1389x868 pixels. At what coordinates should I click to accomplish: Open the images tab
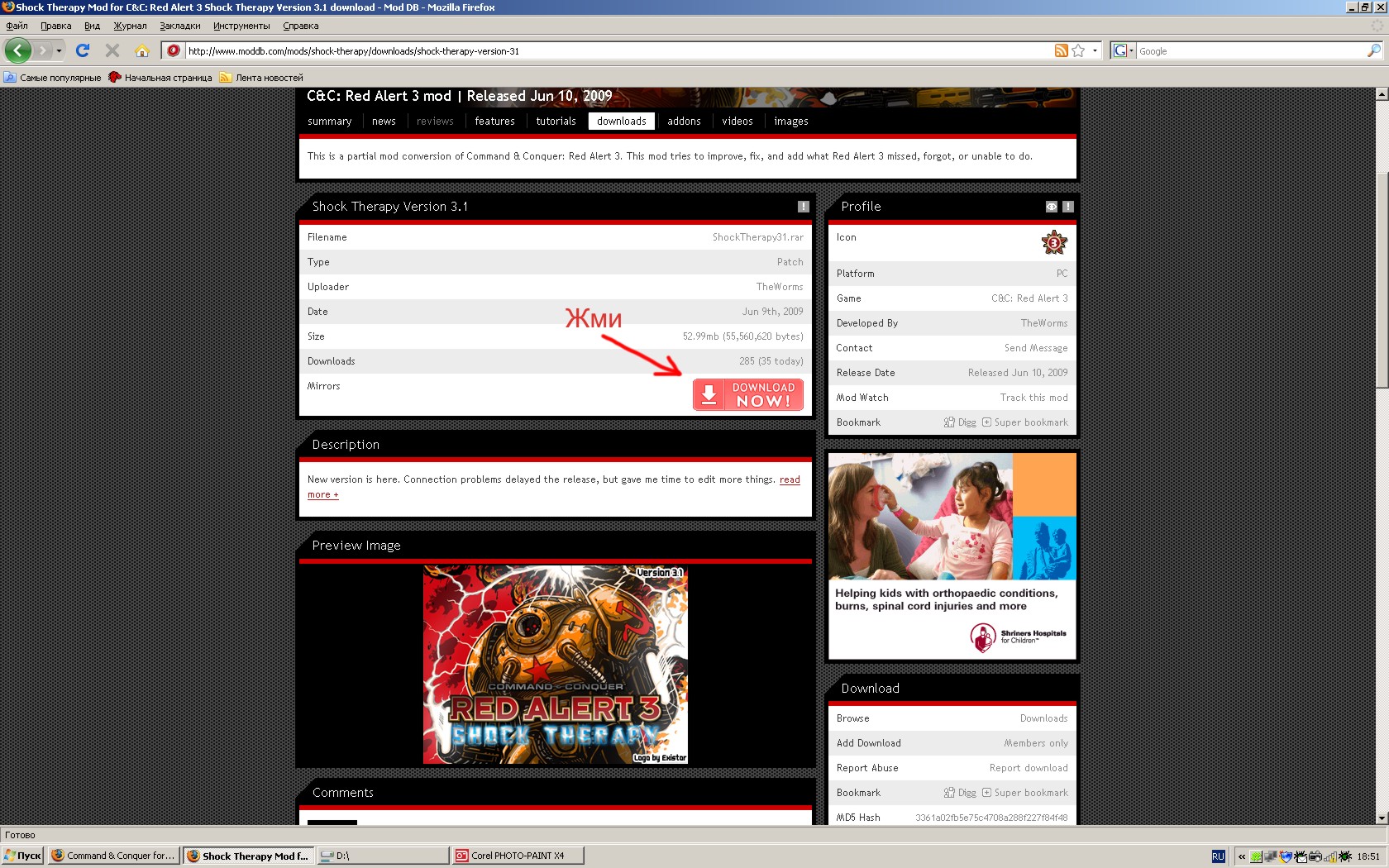[791, 122]
